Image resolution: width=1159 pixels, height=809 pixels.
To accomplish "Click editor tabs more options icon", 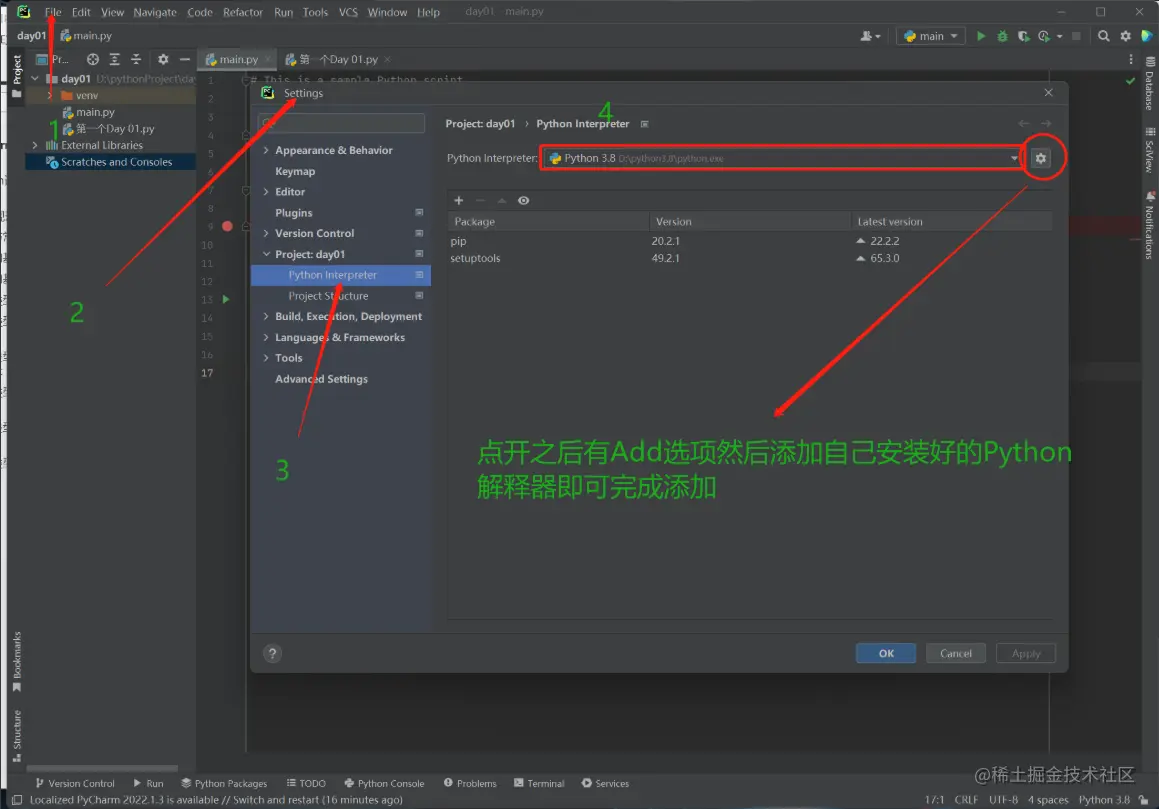I will (1131, 59).
